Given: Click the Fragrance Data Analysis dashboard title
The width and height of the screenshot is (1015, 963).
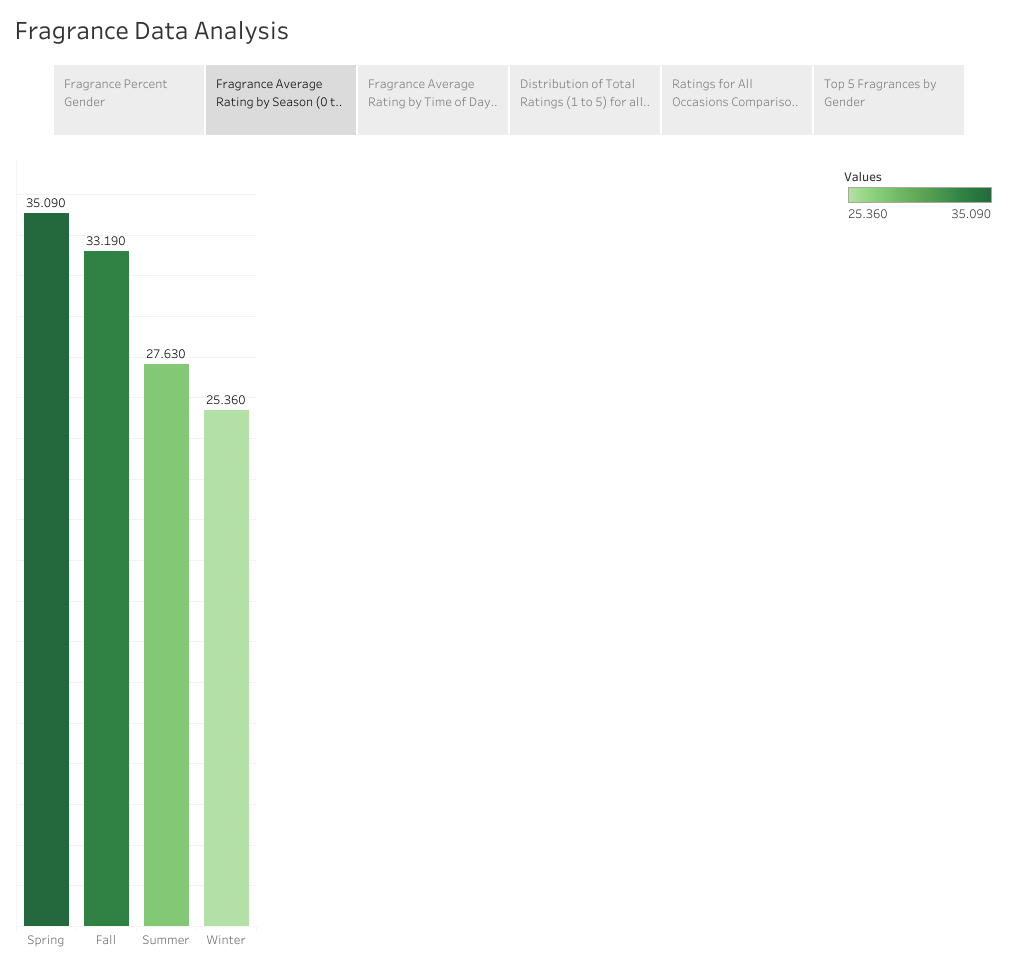Looking at the screenshot, I should (151, 31).
